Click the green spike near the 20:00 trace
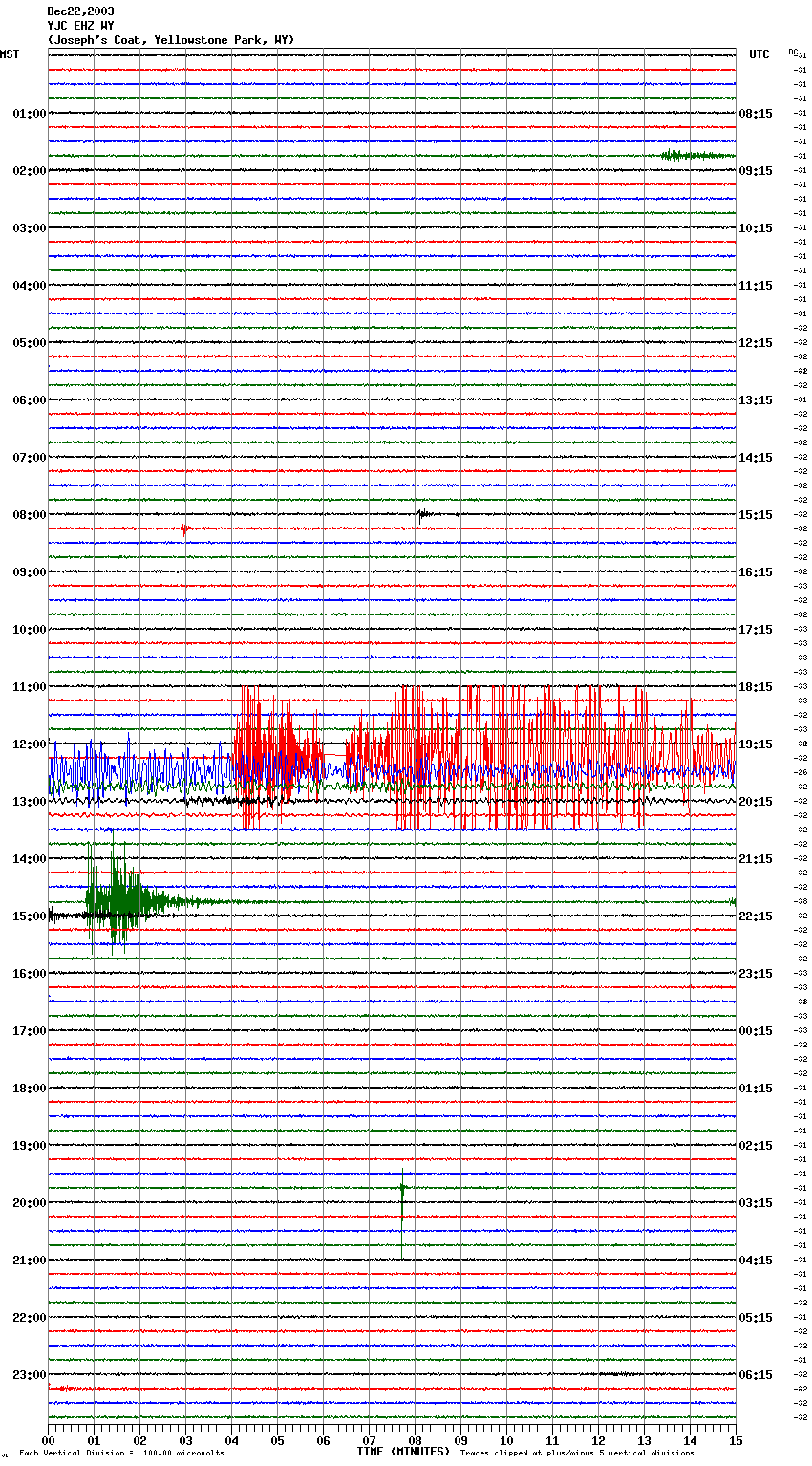812x1466 pixels. [x=402, y=1214]
